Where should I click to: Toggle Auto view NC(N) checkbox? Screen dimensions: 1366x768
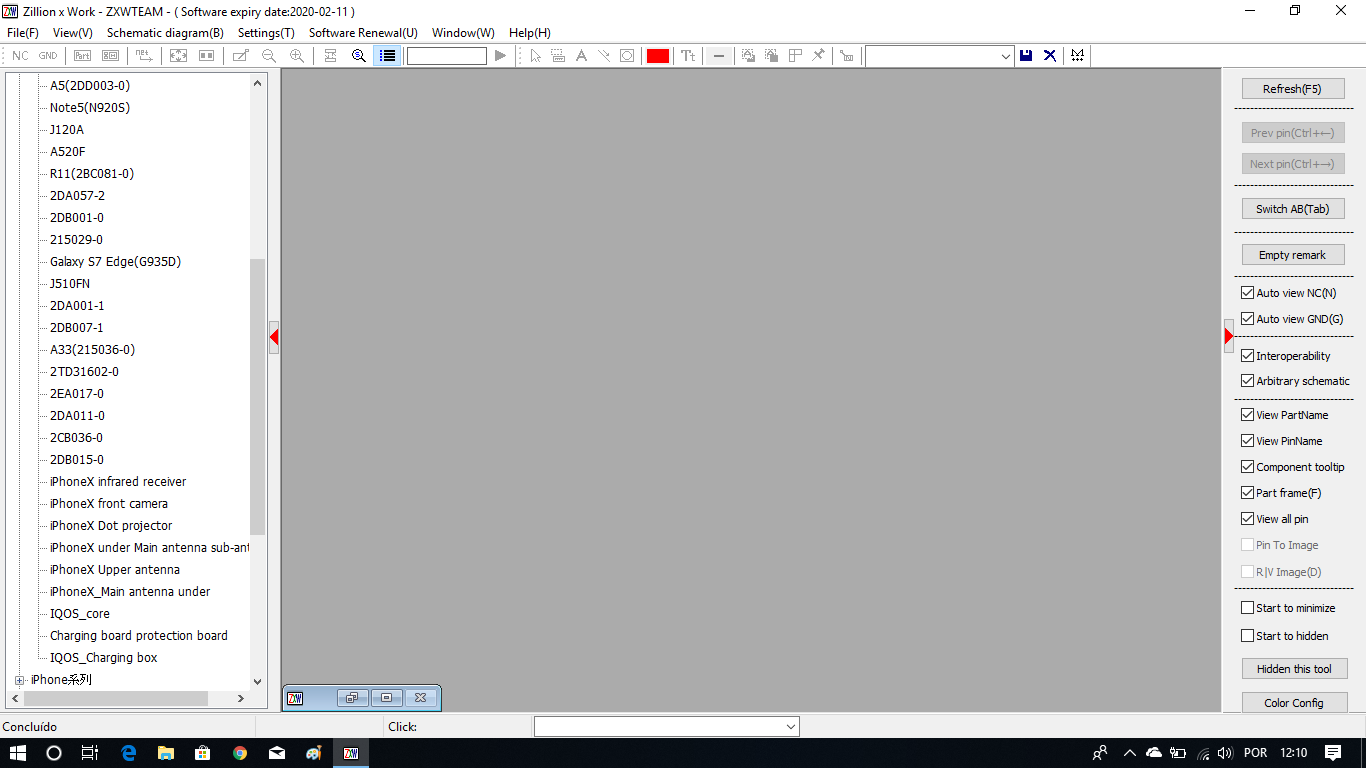pos(1247,293)
